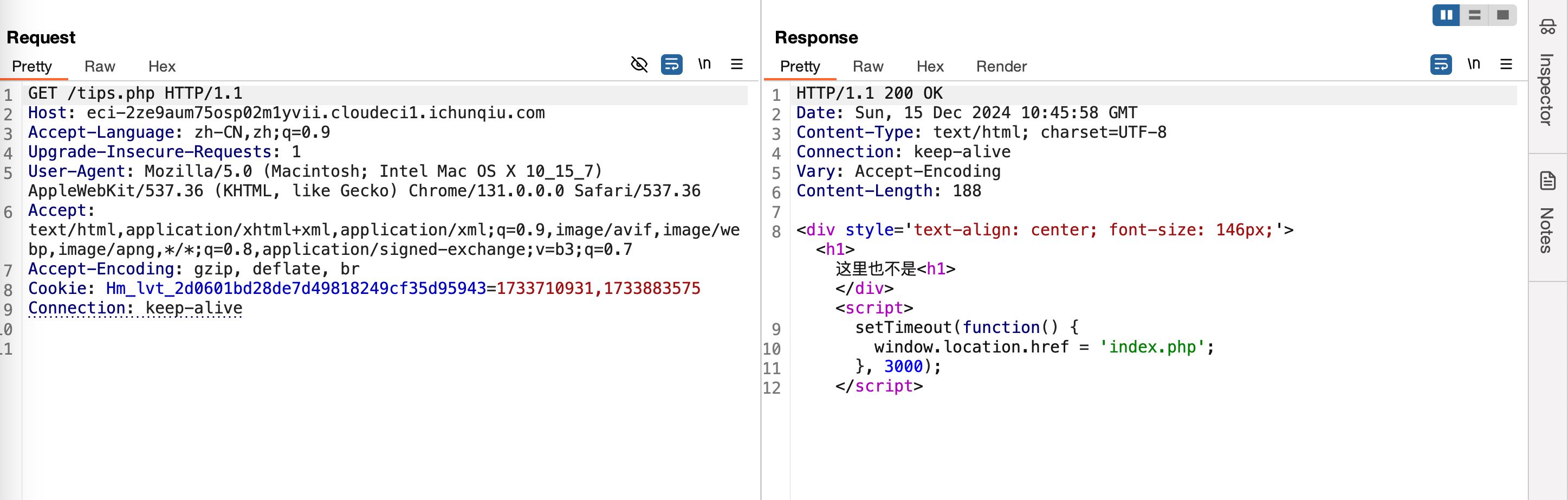Screen dimensions: 1568x500
Task: Click the Date response header line
Action: click(967, 113)
